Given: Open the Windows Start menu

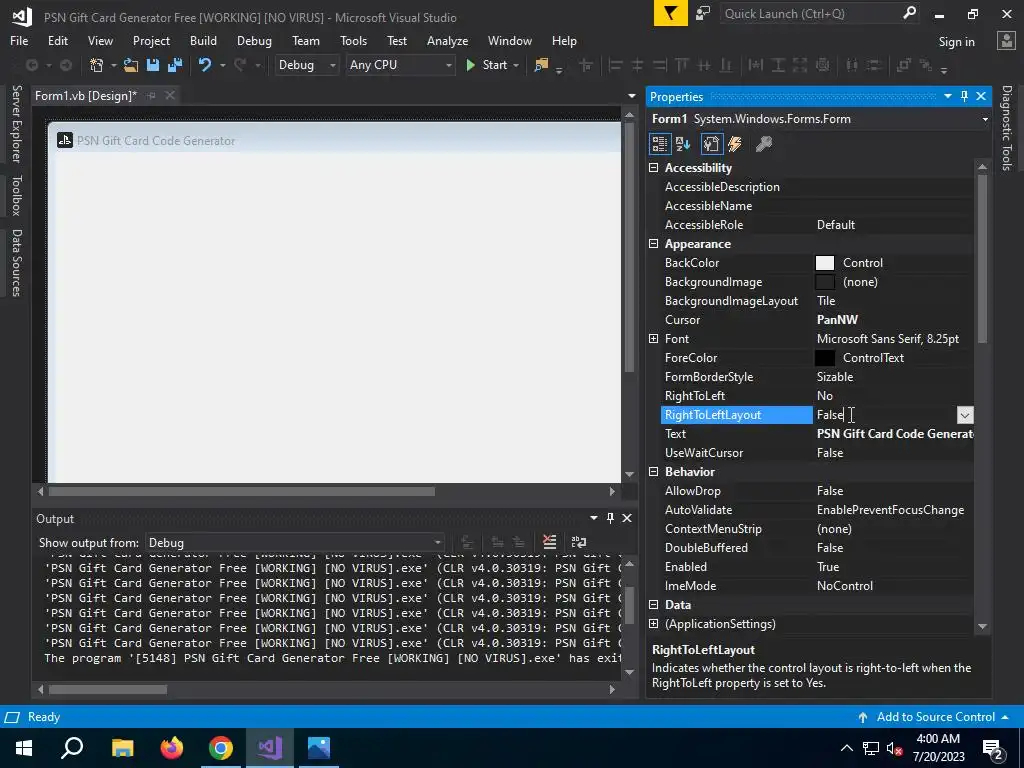Looking at the screenshot, I should tap(24, 748).
